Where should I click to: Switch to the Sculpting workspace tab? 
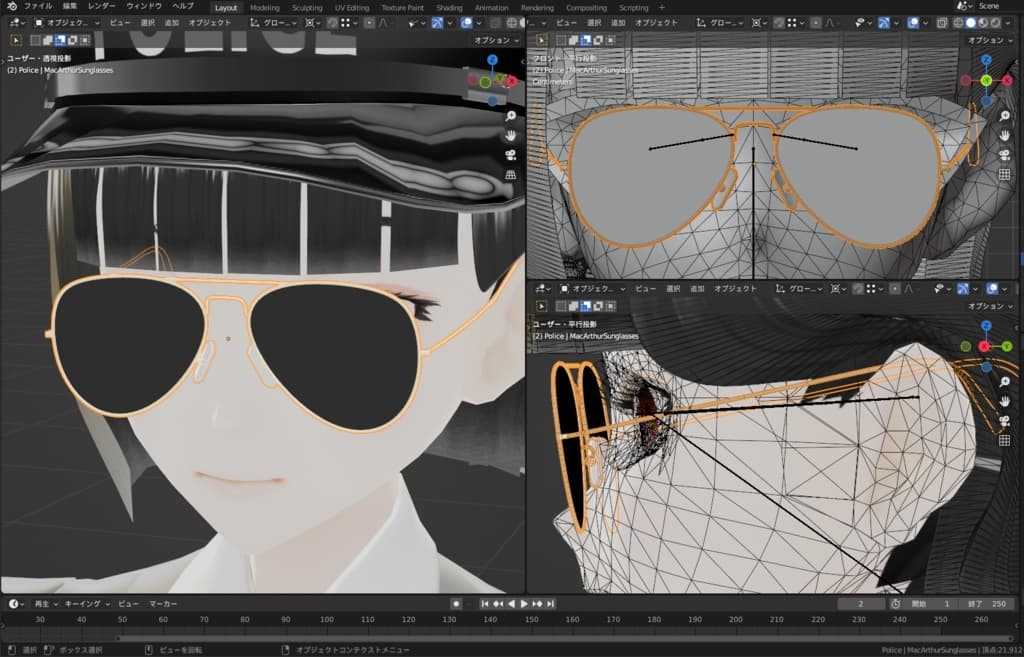pyautogui.click(x=307, y=7)
